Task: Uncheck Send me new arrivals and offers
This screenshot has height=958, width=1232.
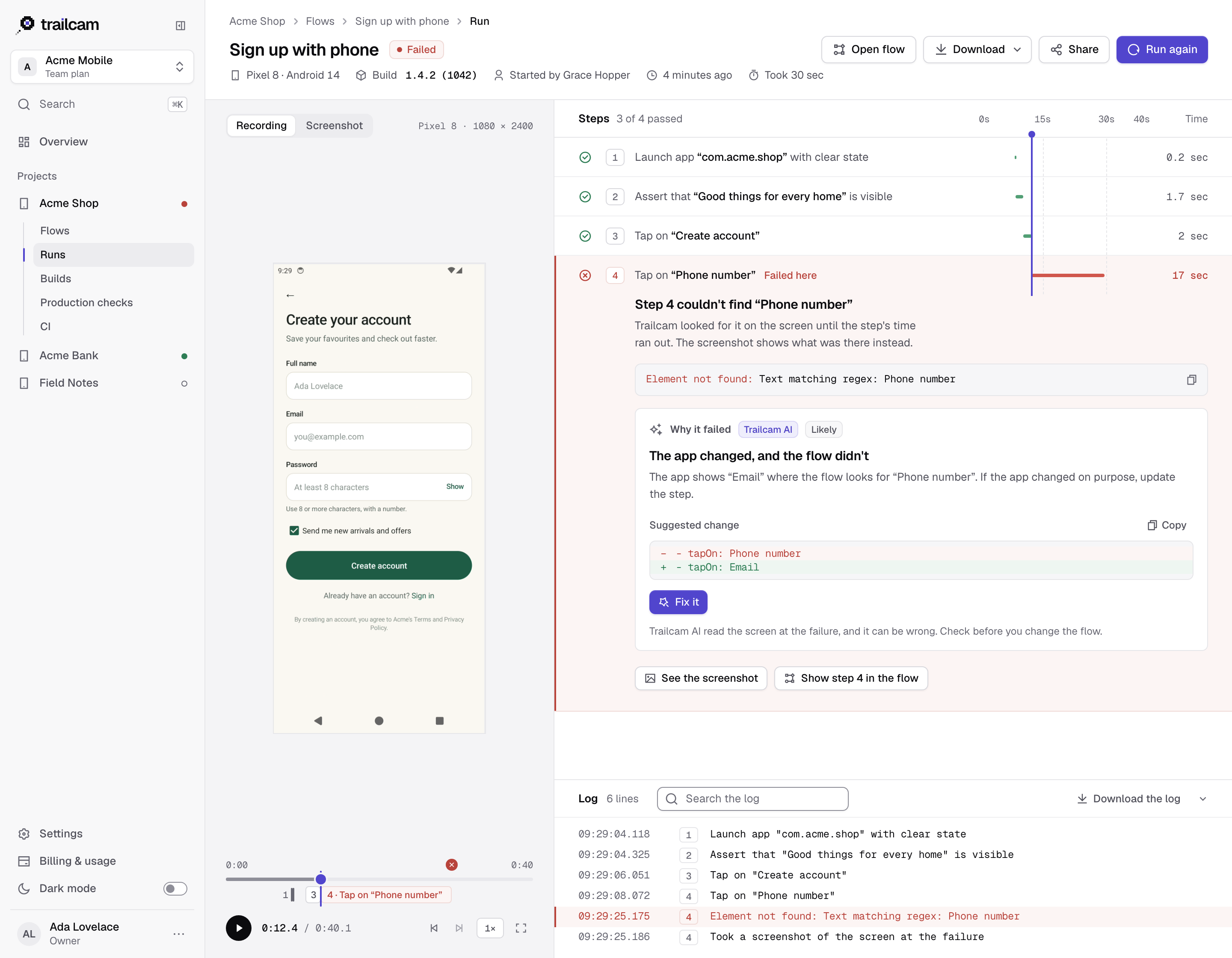Action: pyautogui.click(x=294, y=531)
